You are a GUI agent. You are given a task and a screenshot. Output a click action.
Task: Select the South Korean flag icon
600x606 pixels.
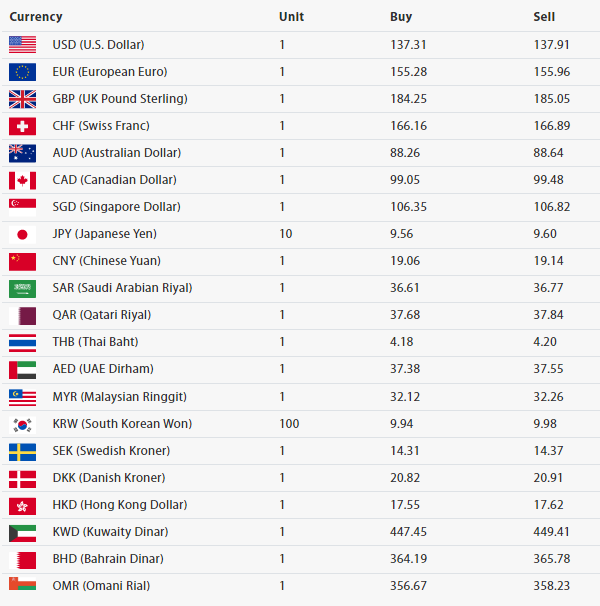[x=22, y=425]
